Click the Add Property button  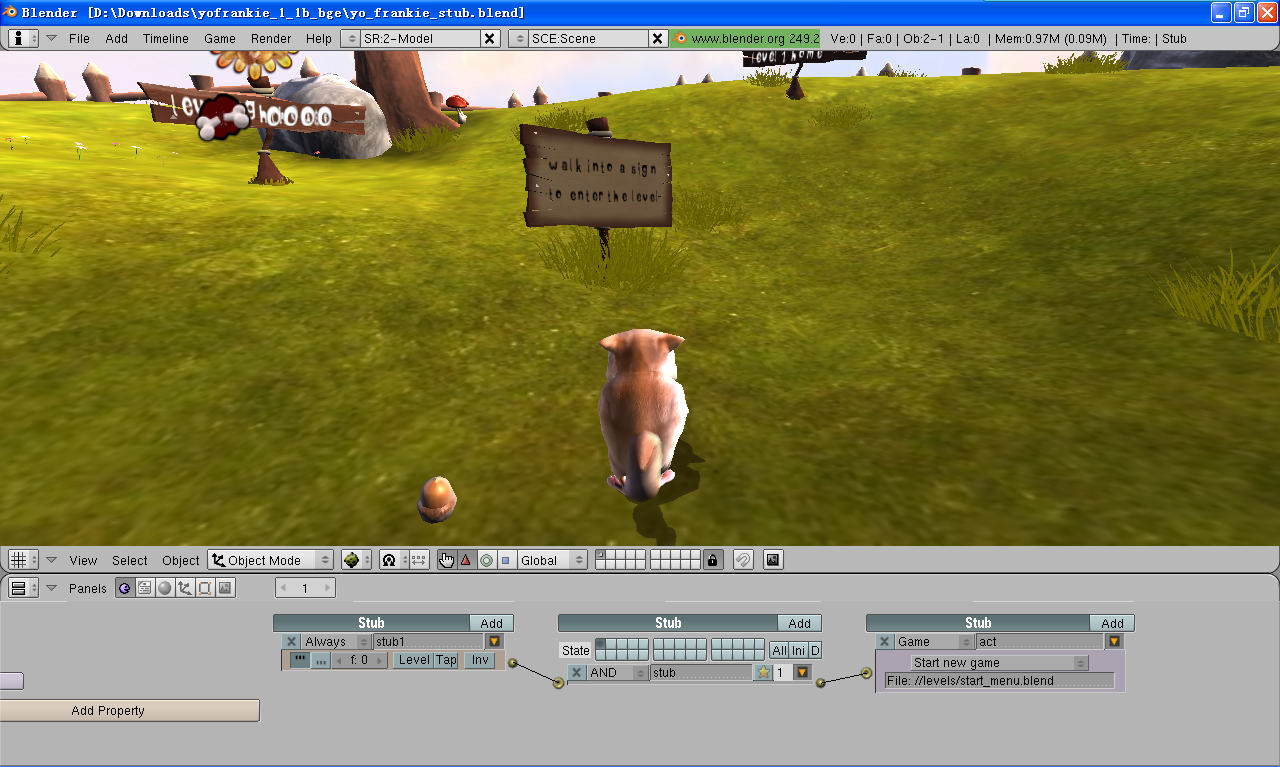pyautogui.click(x=129, y=711)
